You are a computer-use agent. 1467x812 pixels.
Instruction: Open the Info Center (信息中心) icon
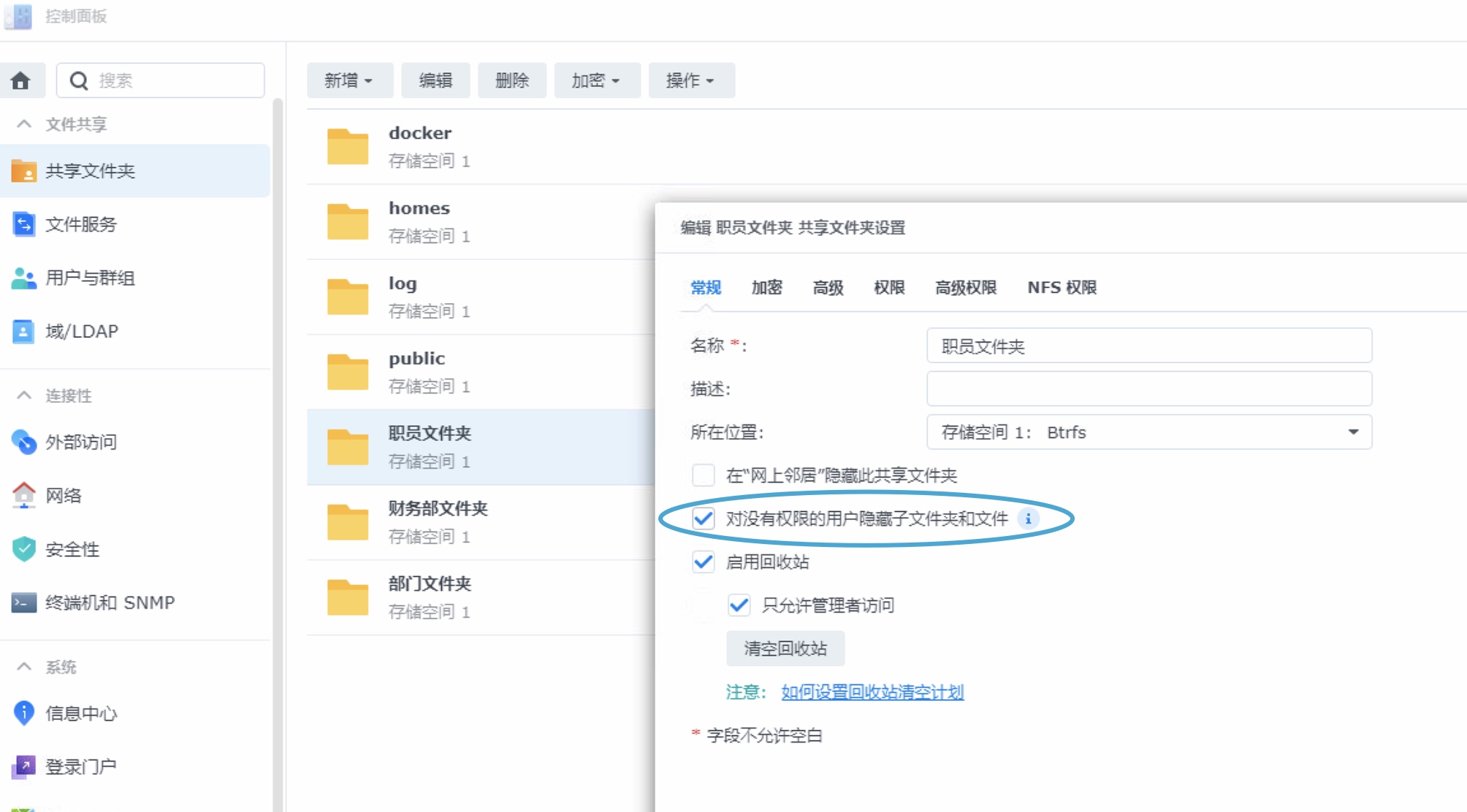pyautogui.click(x=24, y=713)
